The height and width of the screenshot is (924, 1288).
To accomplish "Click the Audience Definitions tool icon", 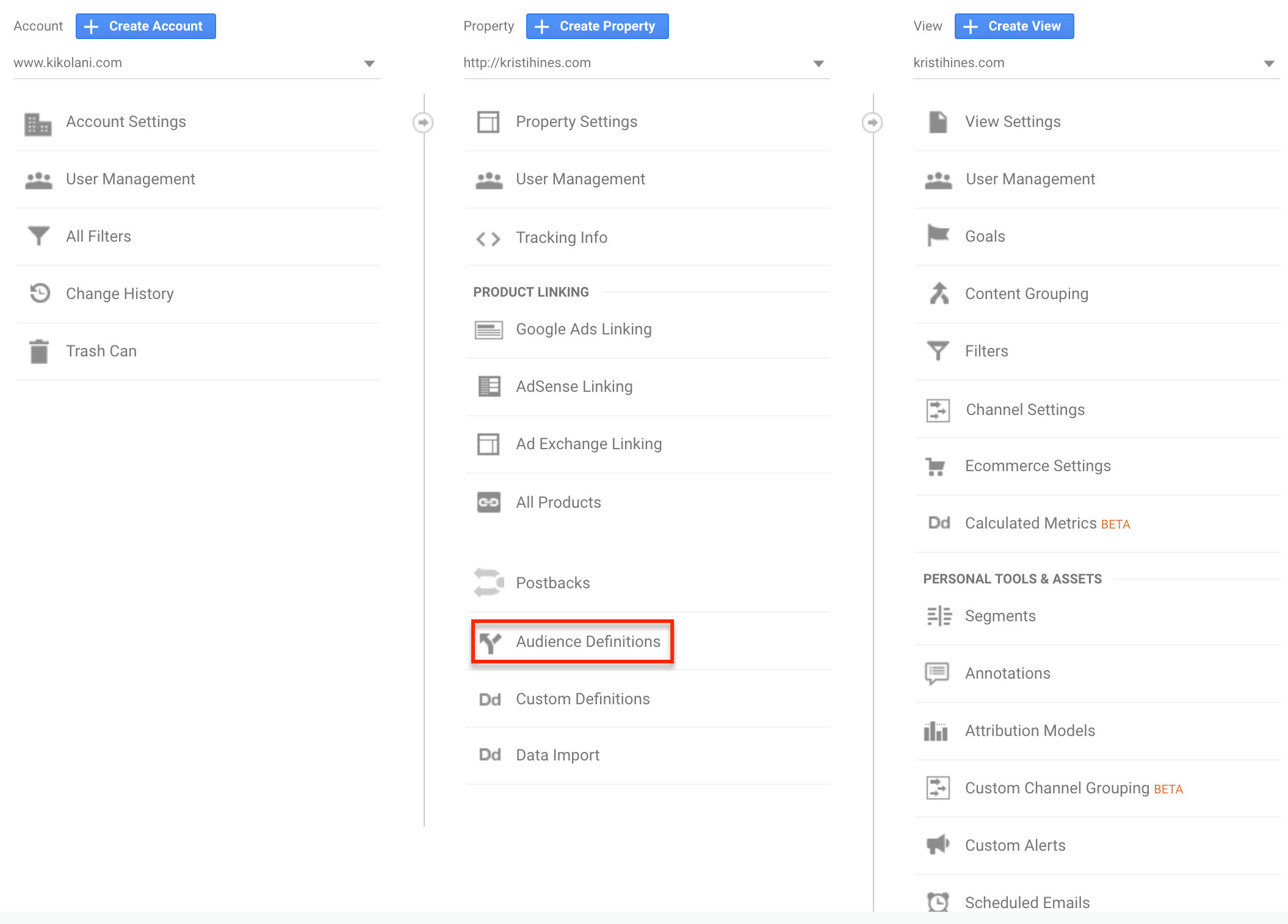I will (x=489, y=640).
